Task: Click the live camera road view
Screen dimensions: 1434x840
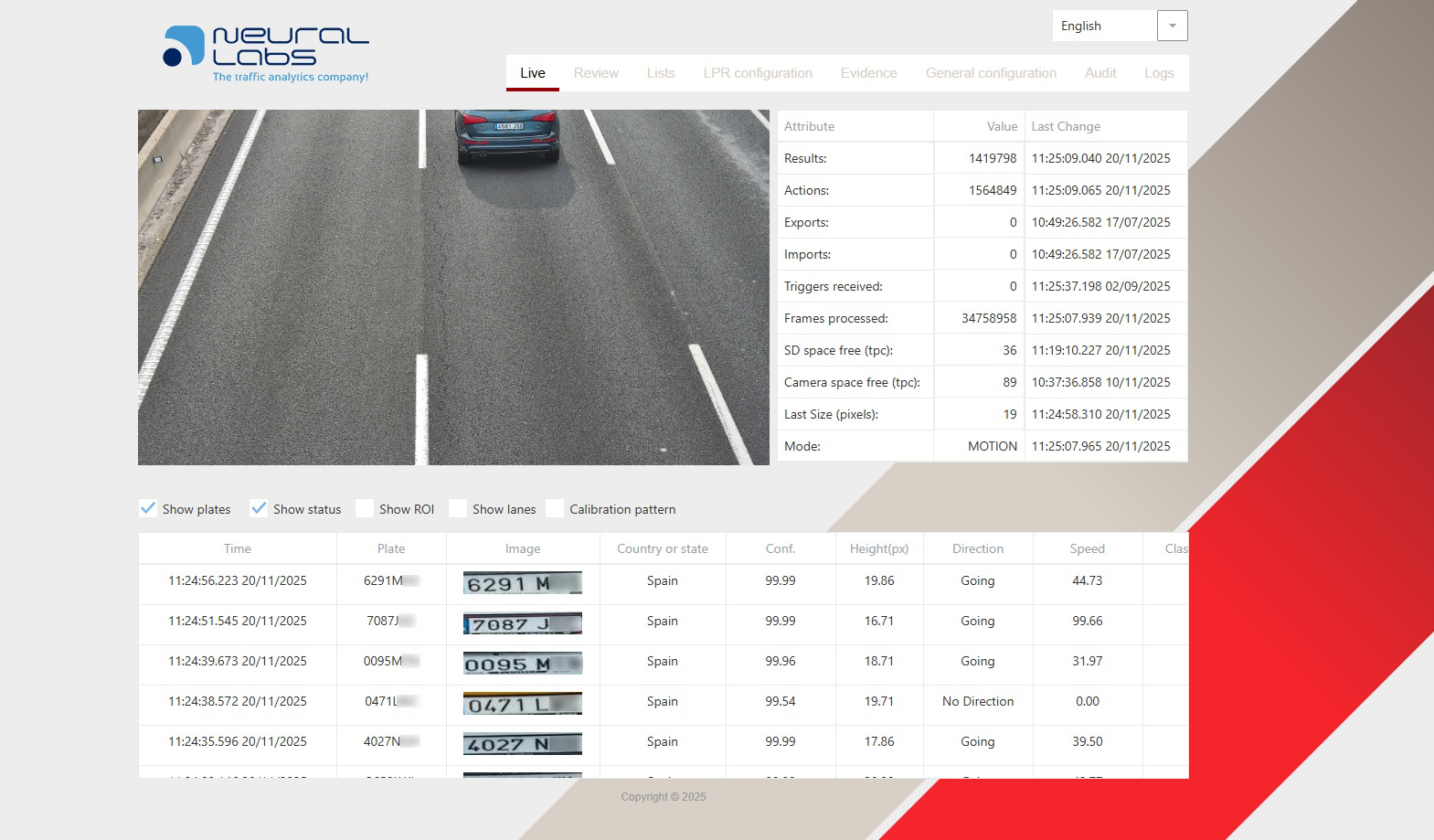Action: (x=453, y=287)
